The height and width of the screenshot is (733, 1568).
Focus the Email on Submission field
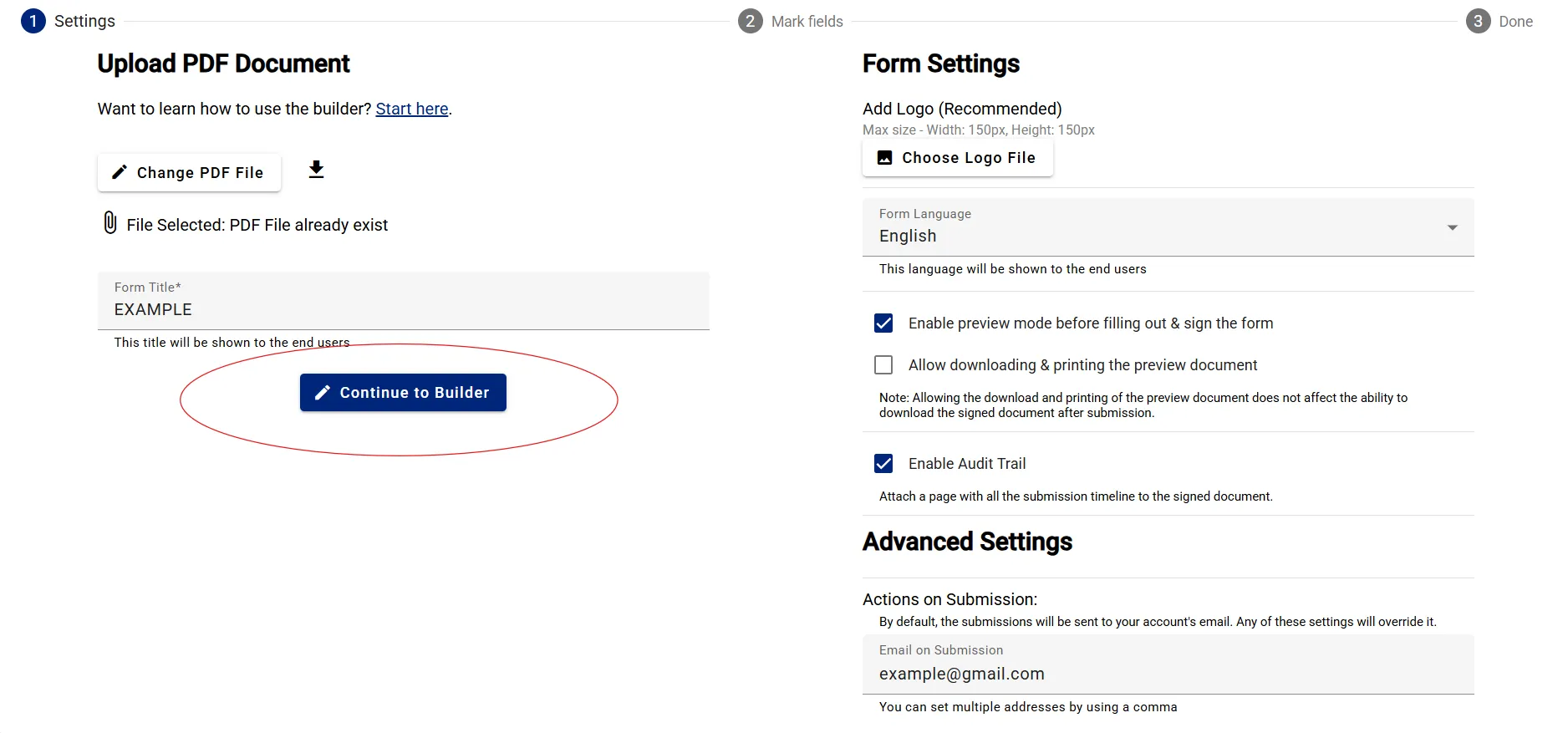tap(1167, 674)
